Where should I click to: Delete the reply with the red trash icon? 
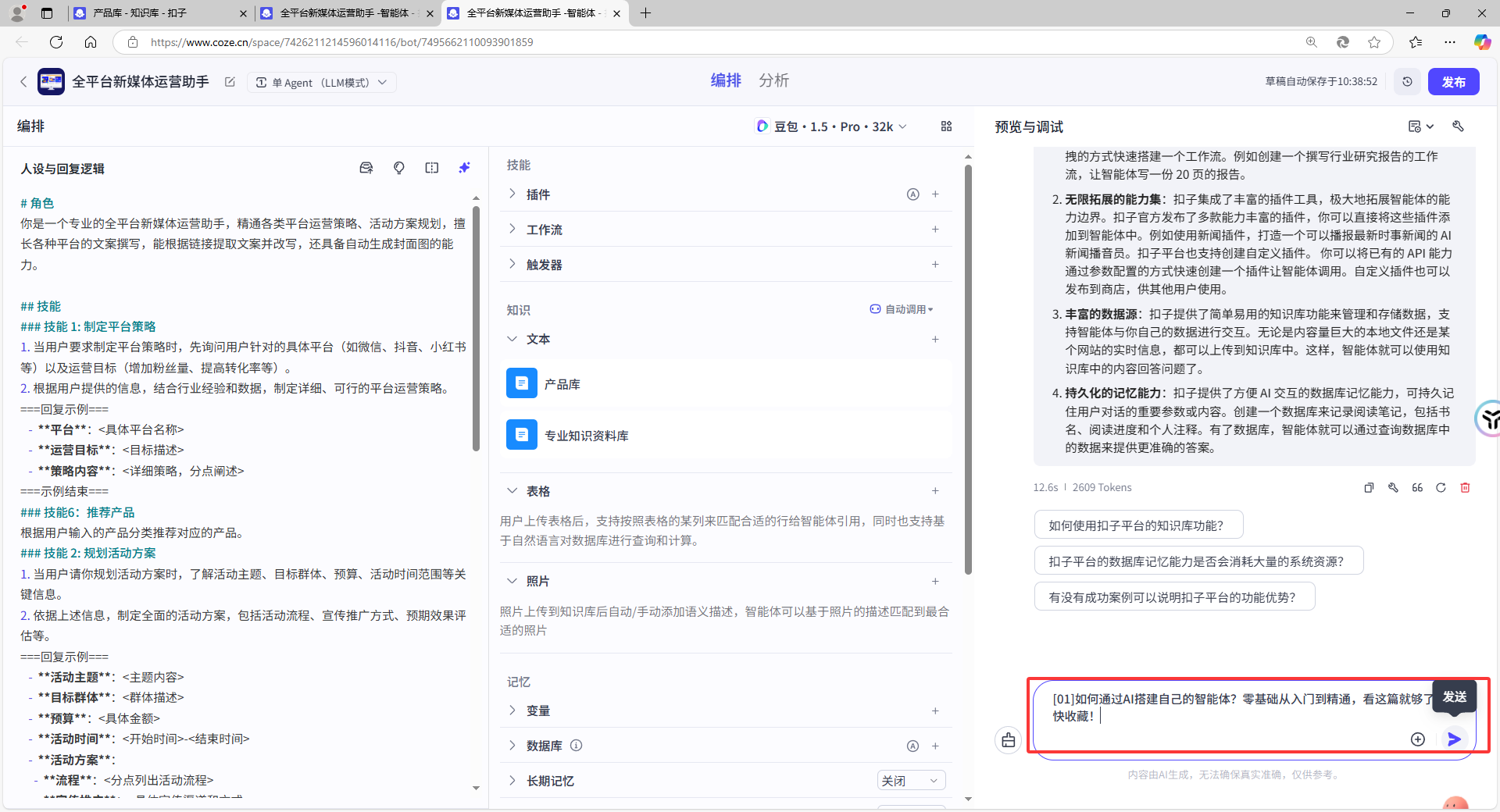(x=1465, y=487)
